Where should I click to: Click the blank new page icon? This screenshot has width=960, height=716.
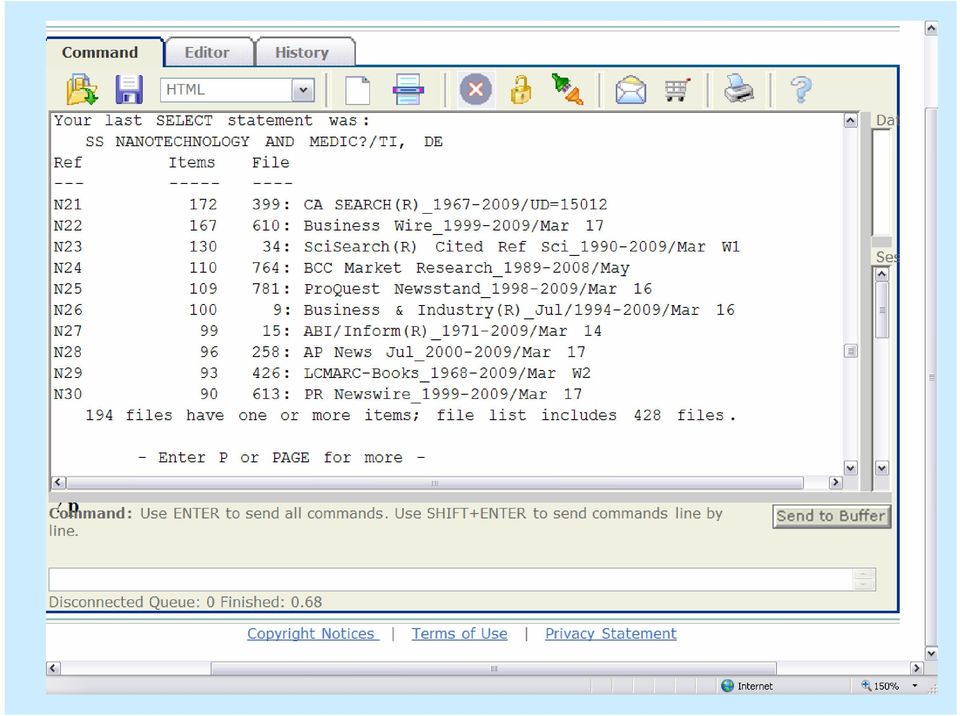[358, 90]
